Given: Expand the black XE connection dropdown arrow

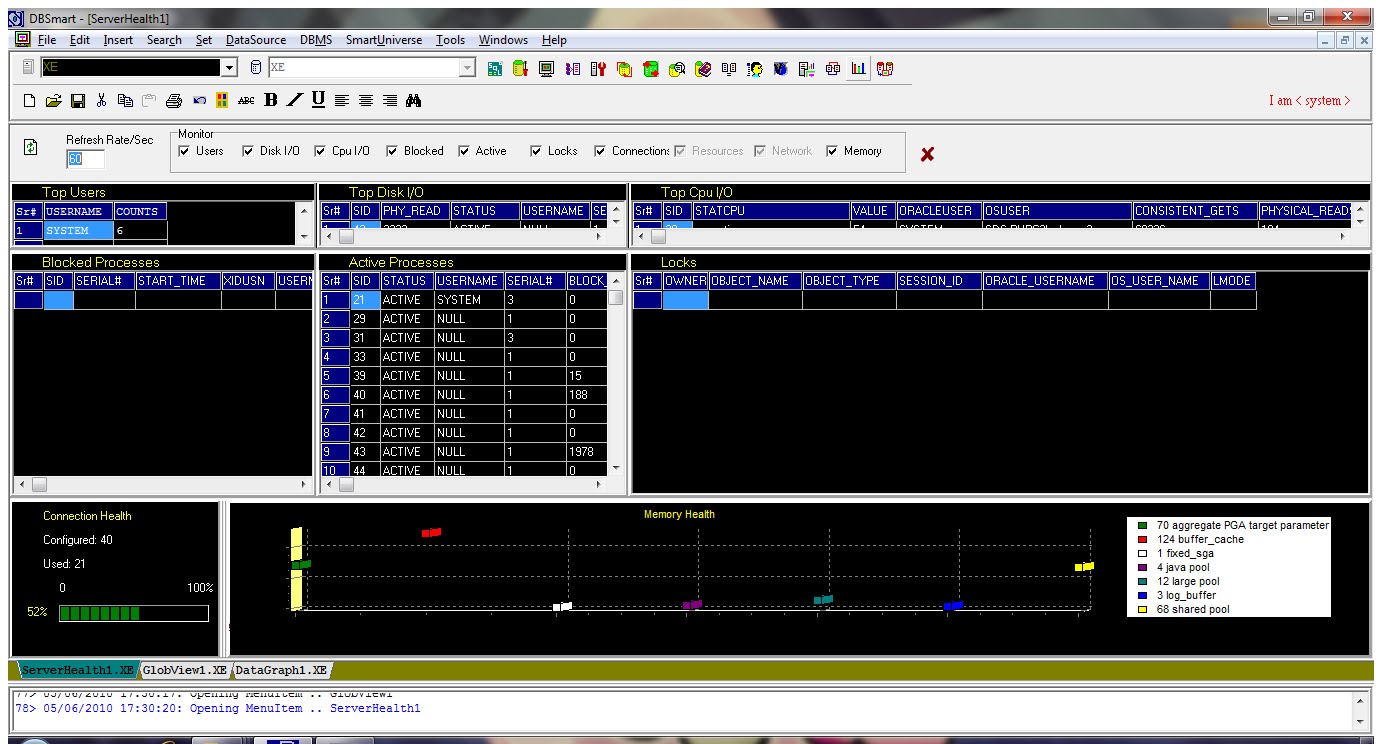Looking at the screenshot, I should click(x=229, y=67).
